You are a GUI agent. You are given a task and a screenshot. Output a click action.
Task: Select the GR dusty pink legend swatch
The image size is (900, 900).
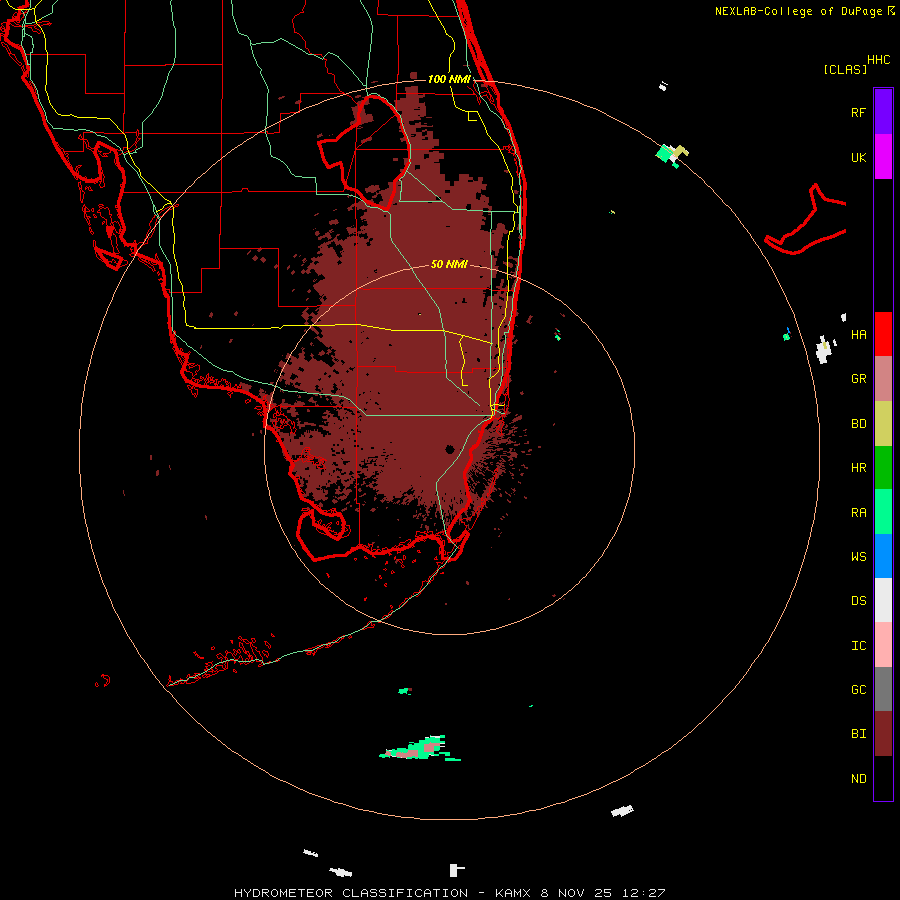pyautogui.click(x=883, y=379)
